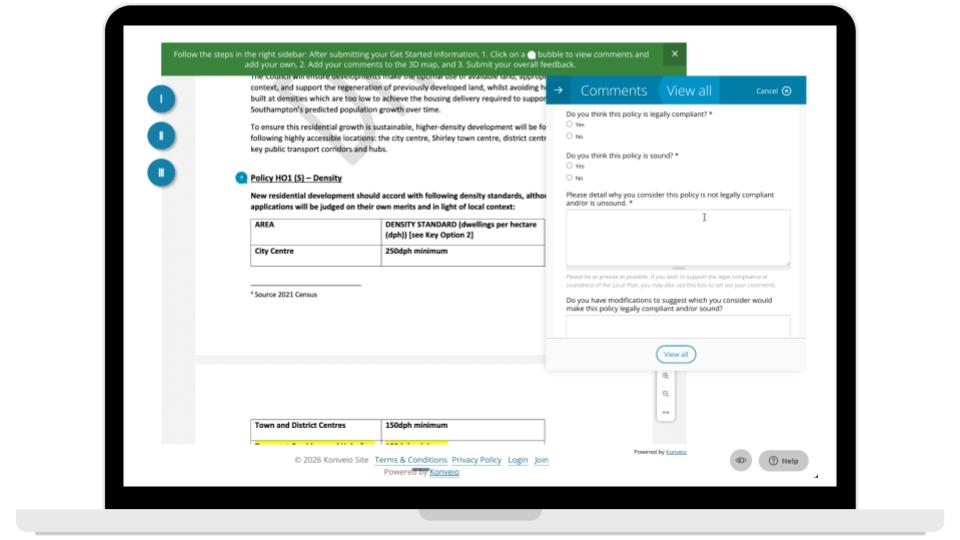
Task: Open the Join link
Action: [x=541, y=460]
